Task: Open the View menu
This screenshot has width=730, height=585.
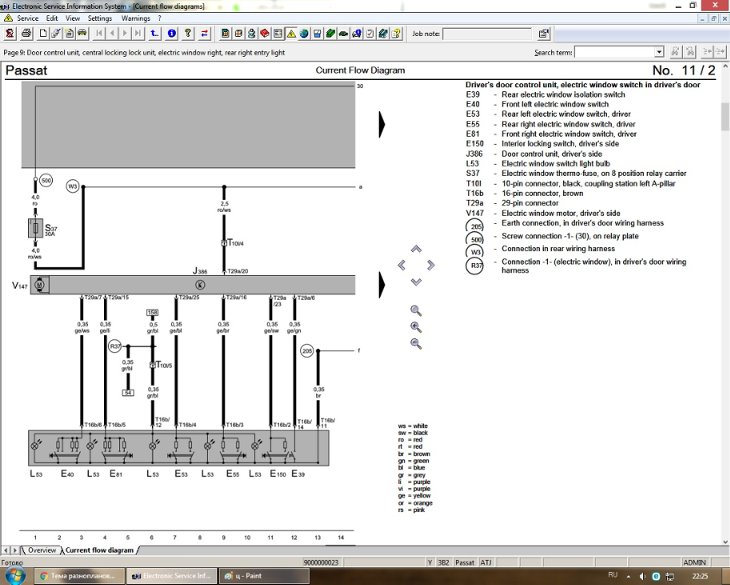Action: point(73,18)
